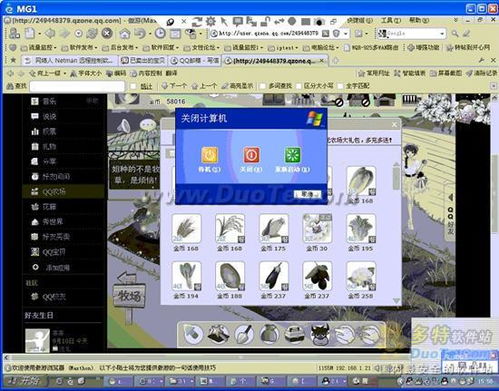Screen dimensions: 499x391
Task: Tick the 区分大小写 checkbox
Action: (299, 86)
